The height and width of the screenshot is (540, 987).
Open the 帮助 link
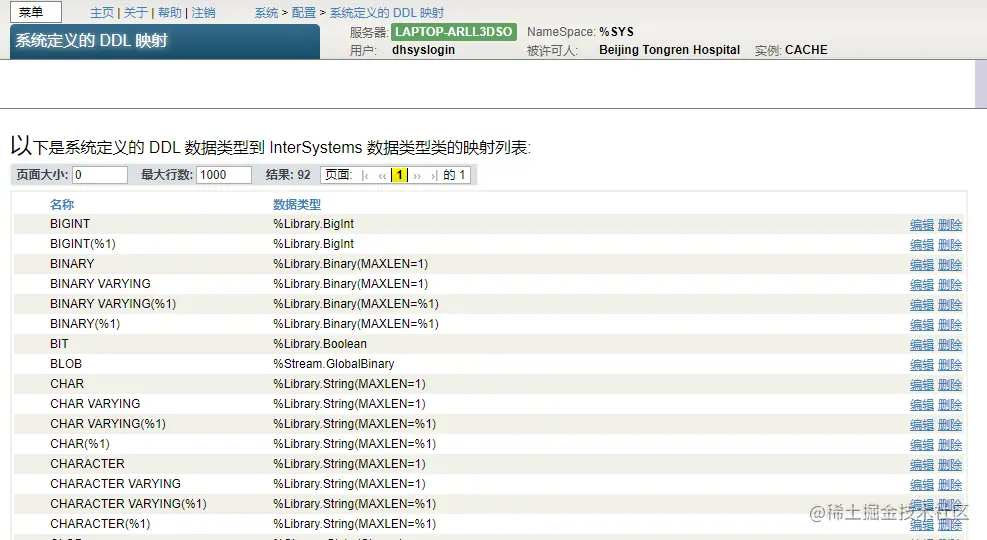169,13
